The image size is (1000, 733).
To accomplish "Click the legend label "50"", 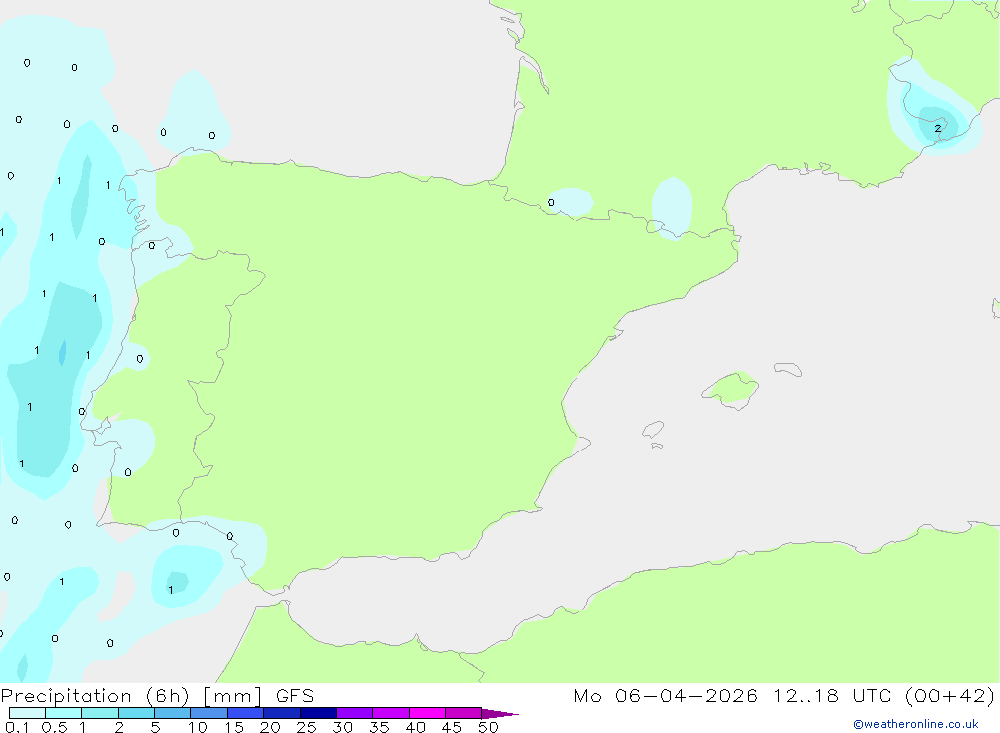I will 488,727.
